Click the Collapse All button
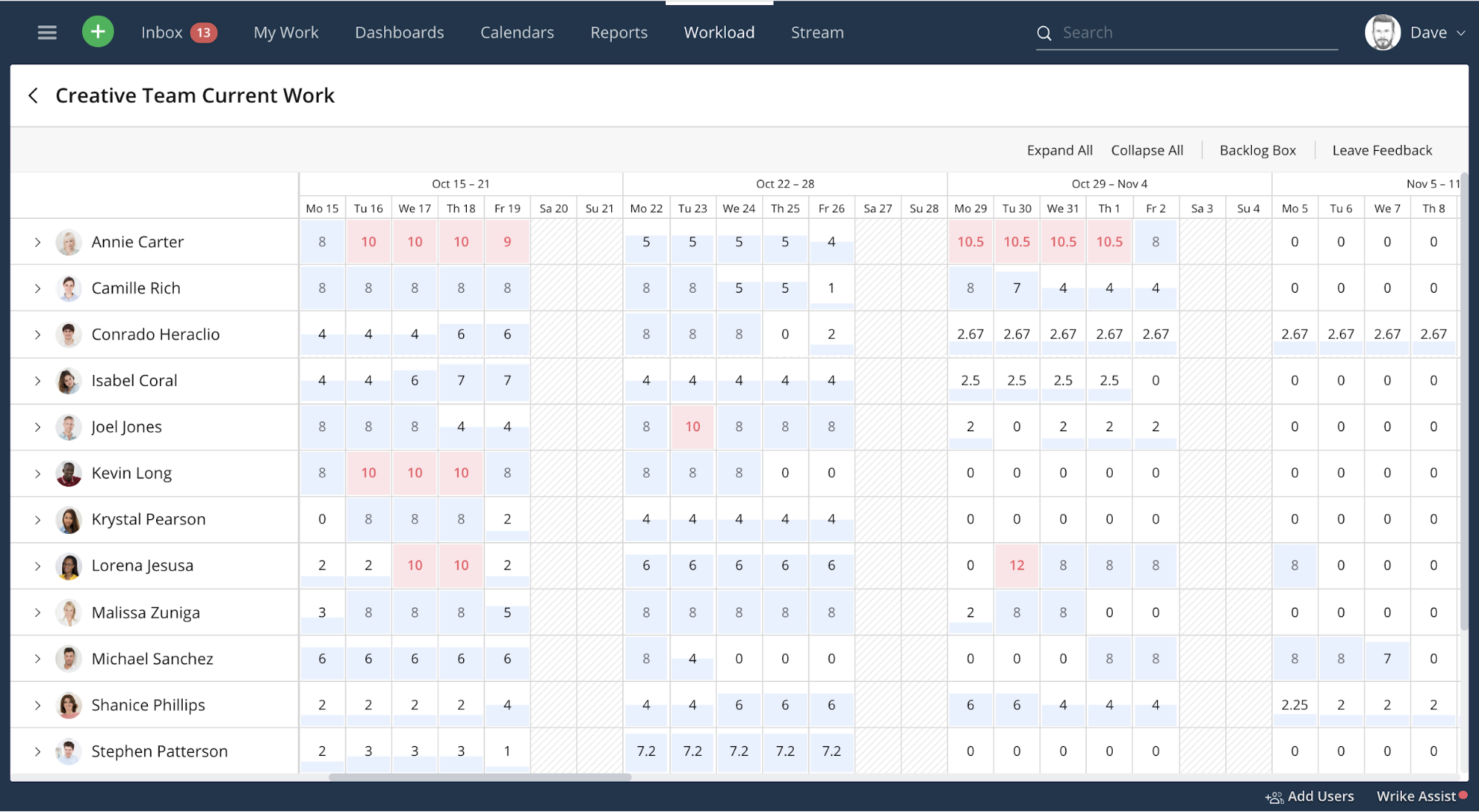Image resolution: width=1479 pixels, height=812 pixels. click(x=1147, y=149)
